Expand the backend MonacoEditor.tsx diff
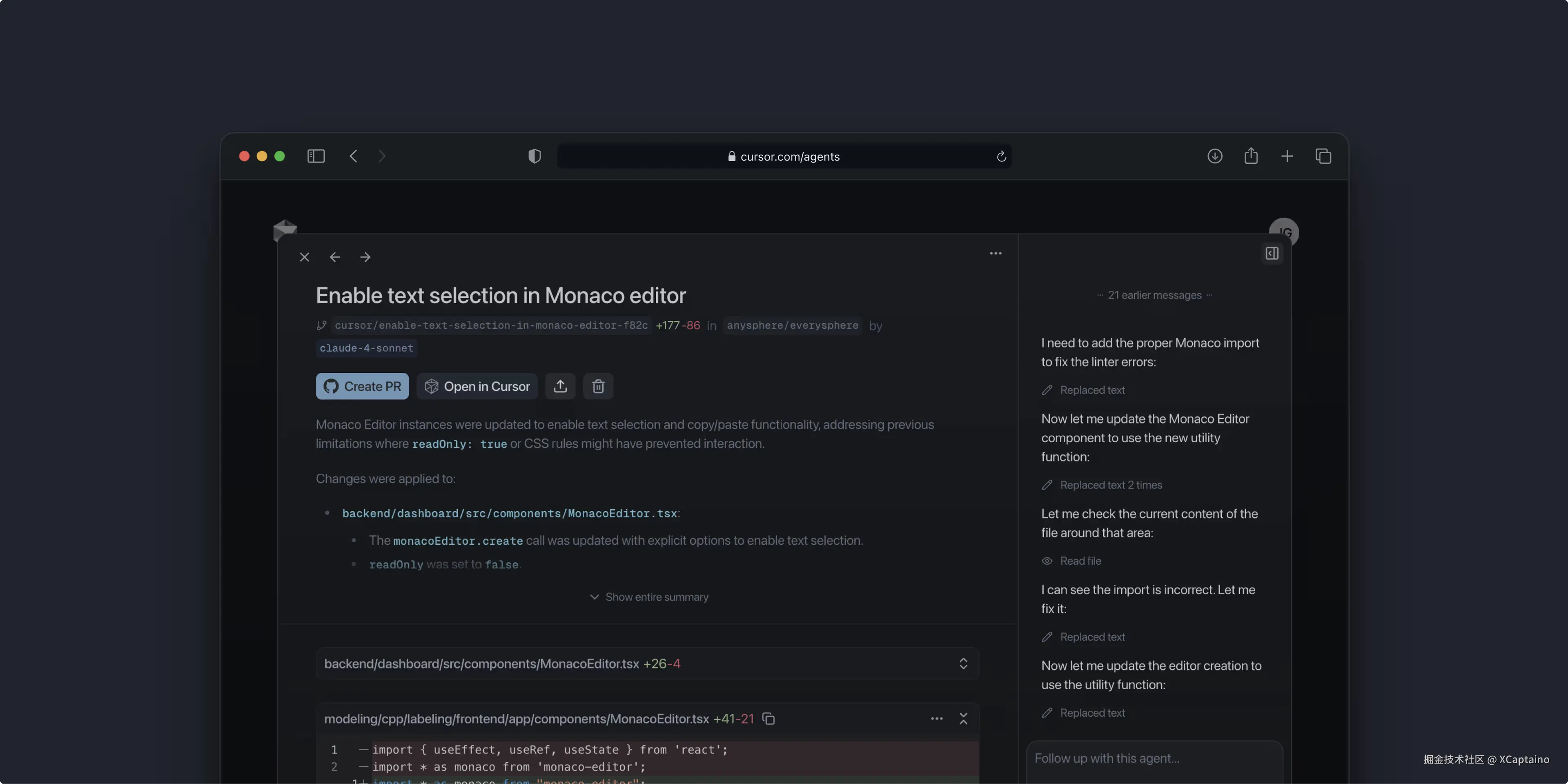Image resolution: width=1568 pixels, height=784 pixels. click(963, 664)
